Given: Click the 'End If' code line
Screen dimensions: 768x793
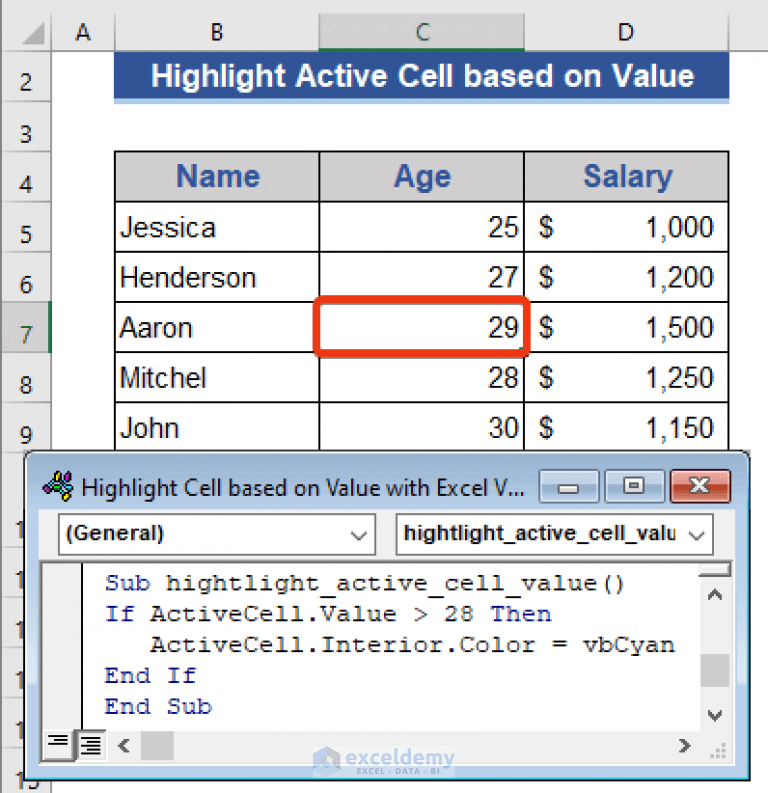Looking at the screenshot, I should pyautogui.click(x=150, y=676).
